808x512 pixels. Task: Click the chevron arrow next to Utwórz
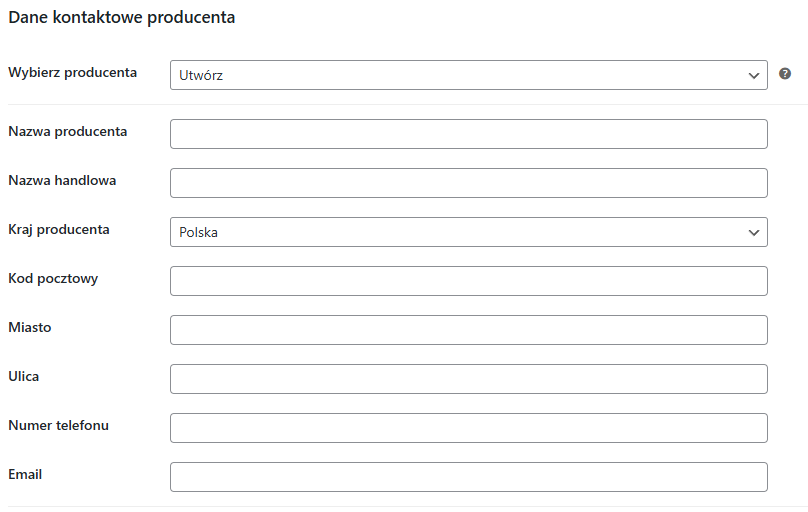tap(753, 76)
